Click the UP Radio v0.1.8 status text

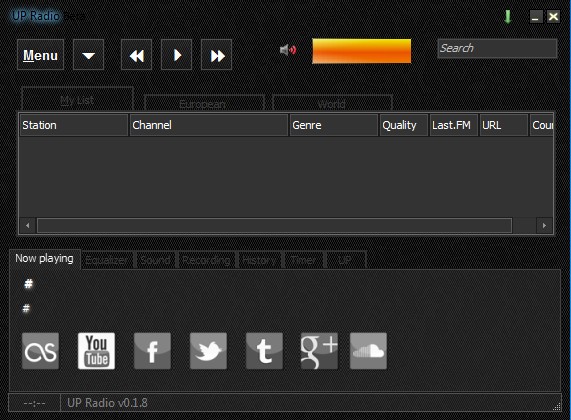point(107,403)
